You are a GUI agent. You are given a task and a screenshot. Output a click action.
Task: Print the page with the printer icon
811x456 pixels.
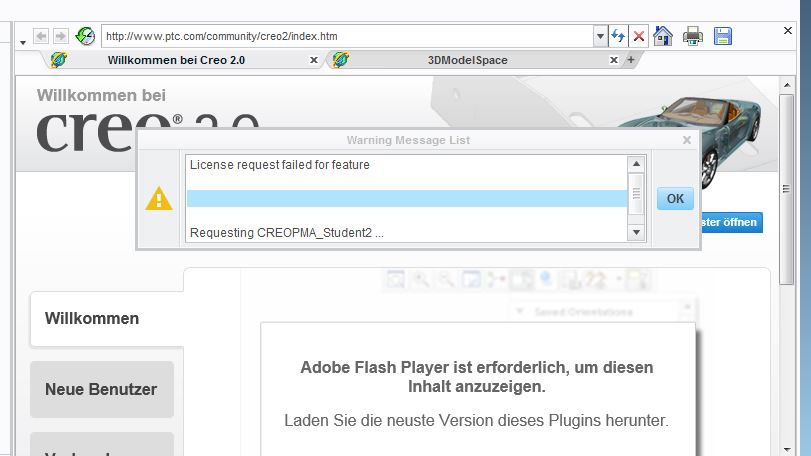pyautogui.click(x=693, y=36)
